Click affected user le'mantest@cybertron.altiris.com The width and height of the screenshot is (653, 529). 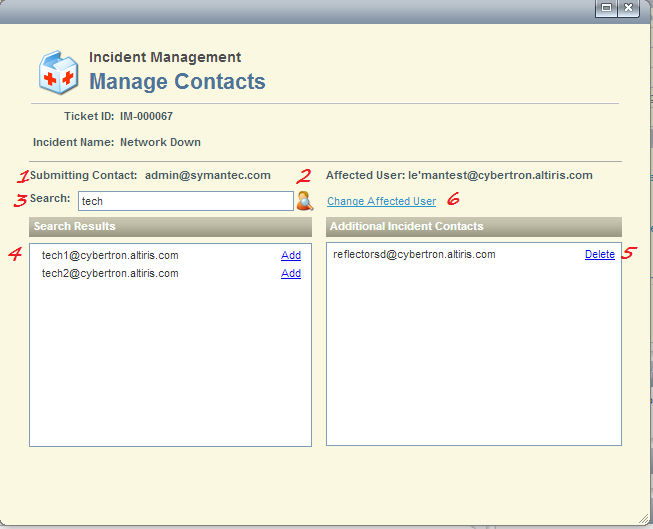point(500,175)
